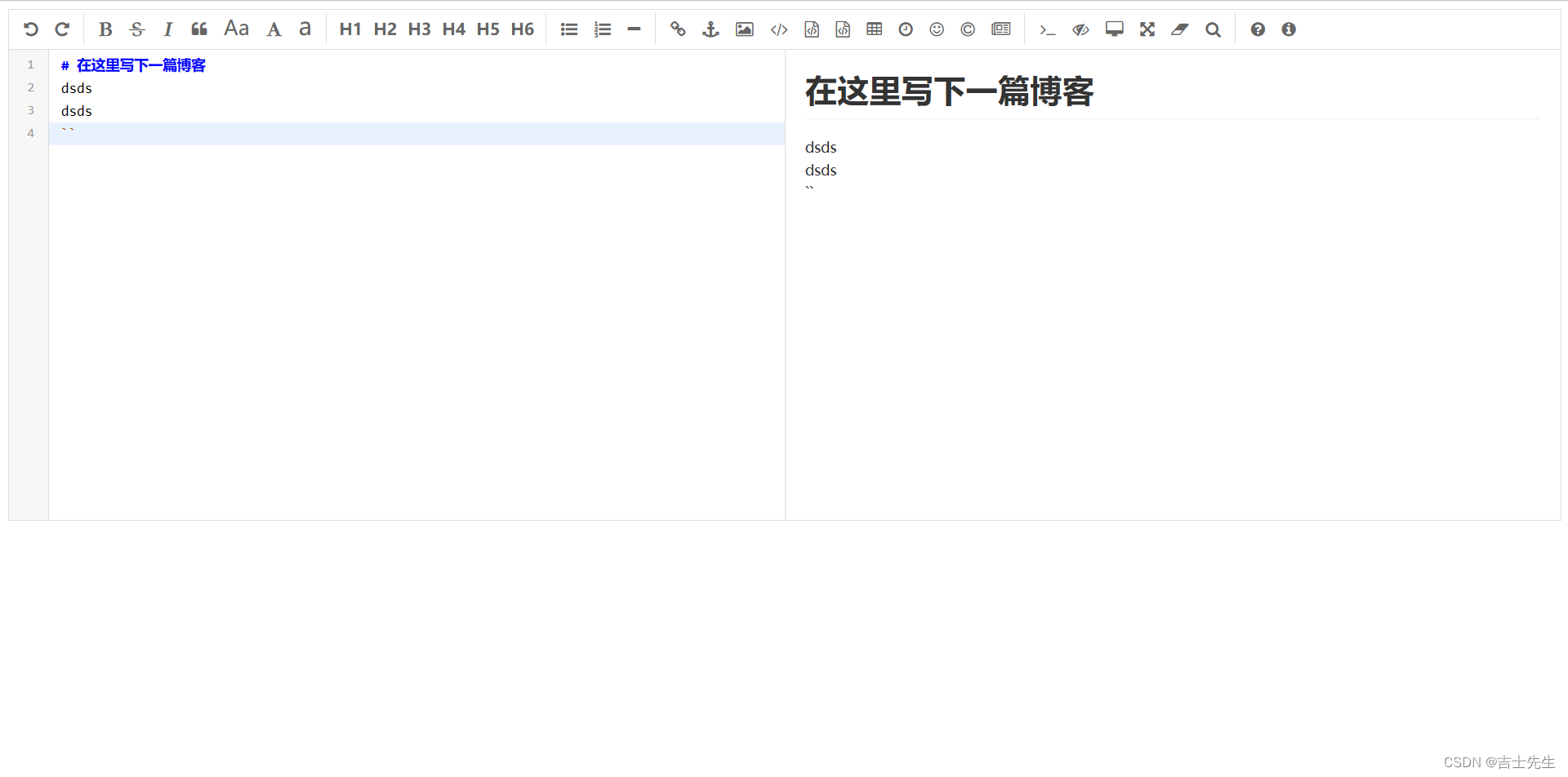Convert selection to lowercase a
The width and height of the screenshot is (1568, 777).
[x=305, y=29]
